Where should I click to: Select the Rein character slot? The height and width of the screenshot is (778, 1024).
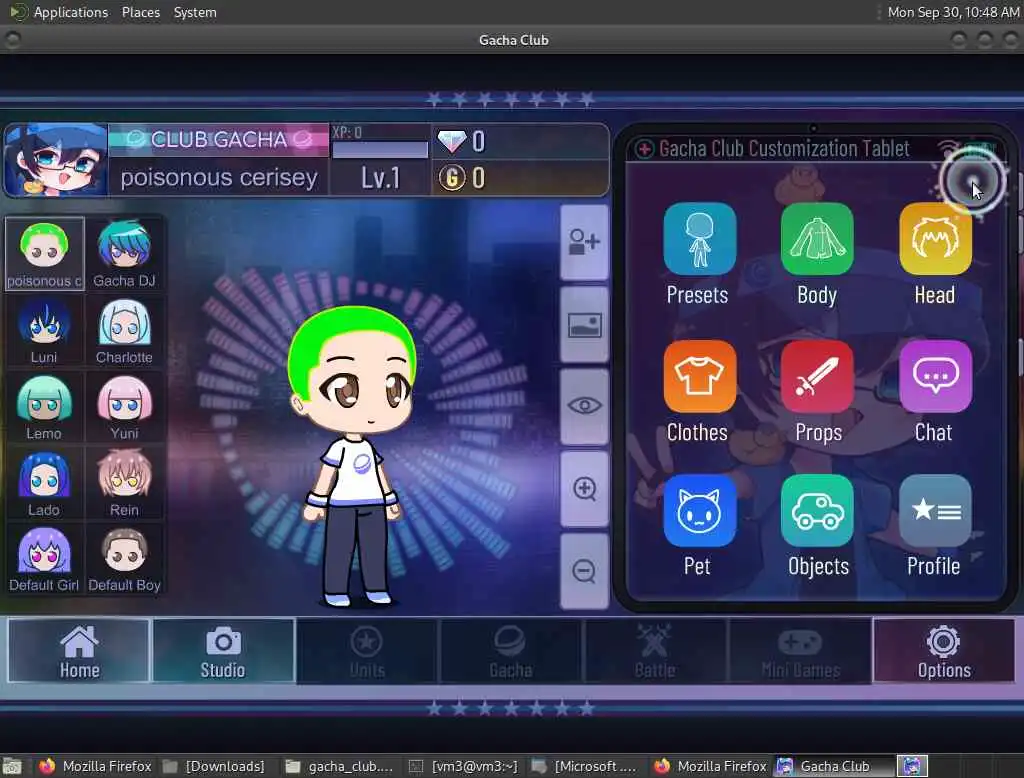click(124, 483)
